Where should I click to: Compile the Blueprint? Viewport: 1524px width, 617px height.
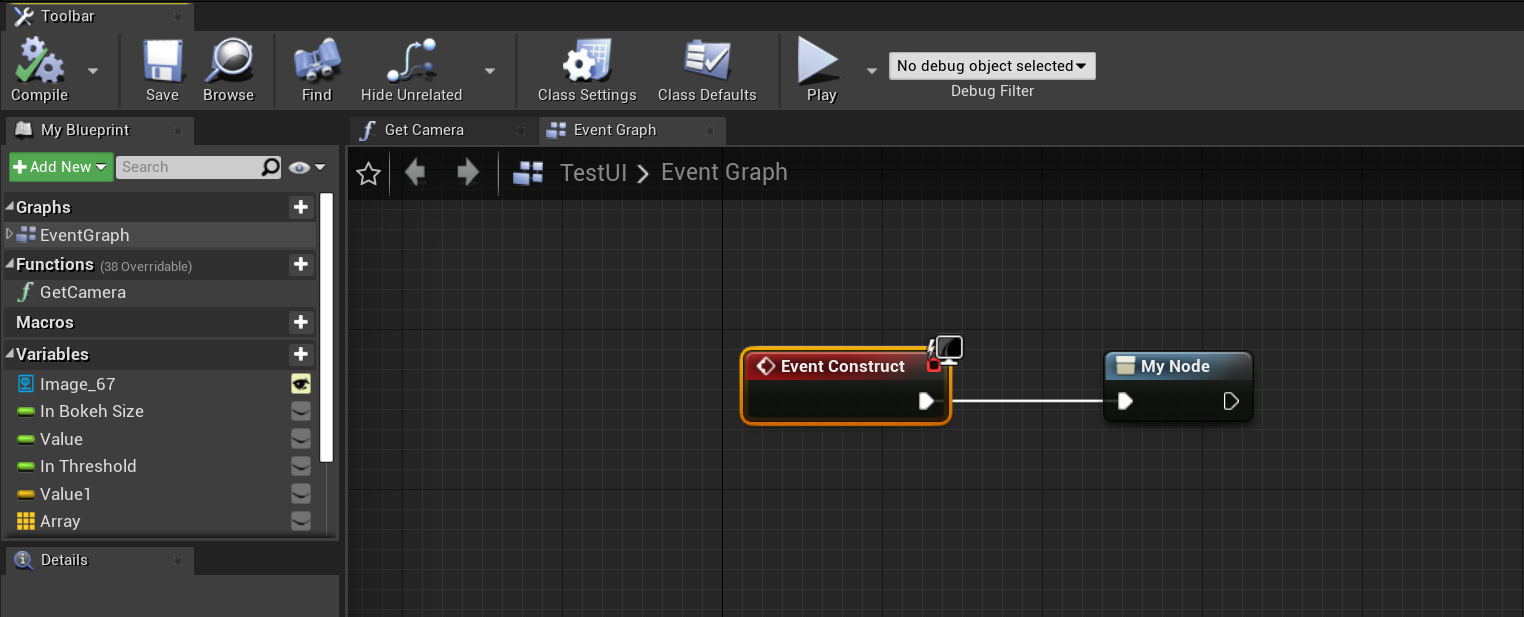pos(40,70)
